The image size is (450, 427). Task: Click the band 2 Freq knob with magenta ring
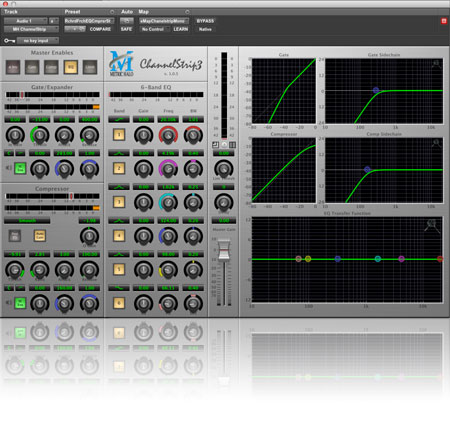(x=168, y=169)
